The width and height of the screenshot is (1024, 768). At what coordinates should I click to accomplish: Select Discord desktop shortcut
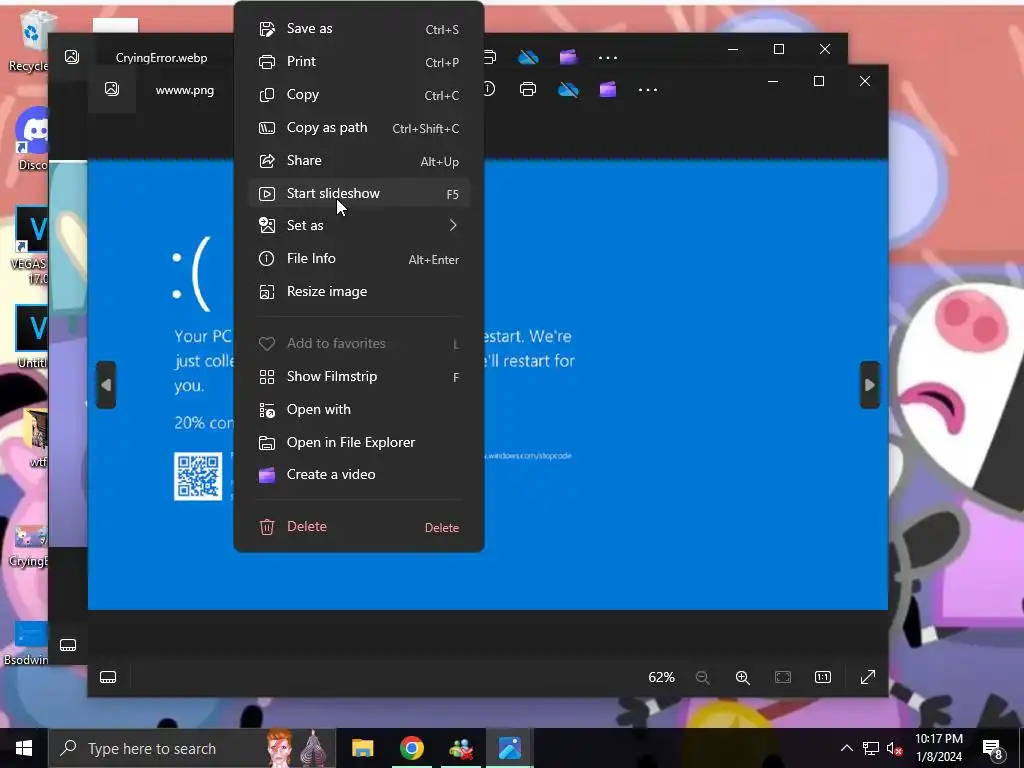(x=33, y=138)
